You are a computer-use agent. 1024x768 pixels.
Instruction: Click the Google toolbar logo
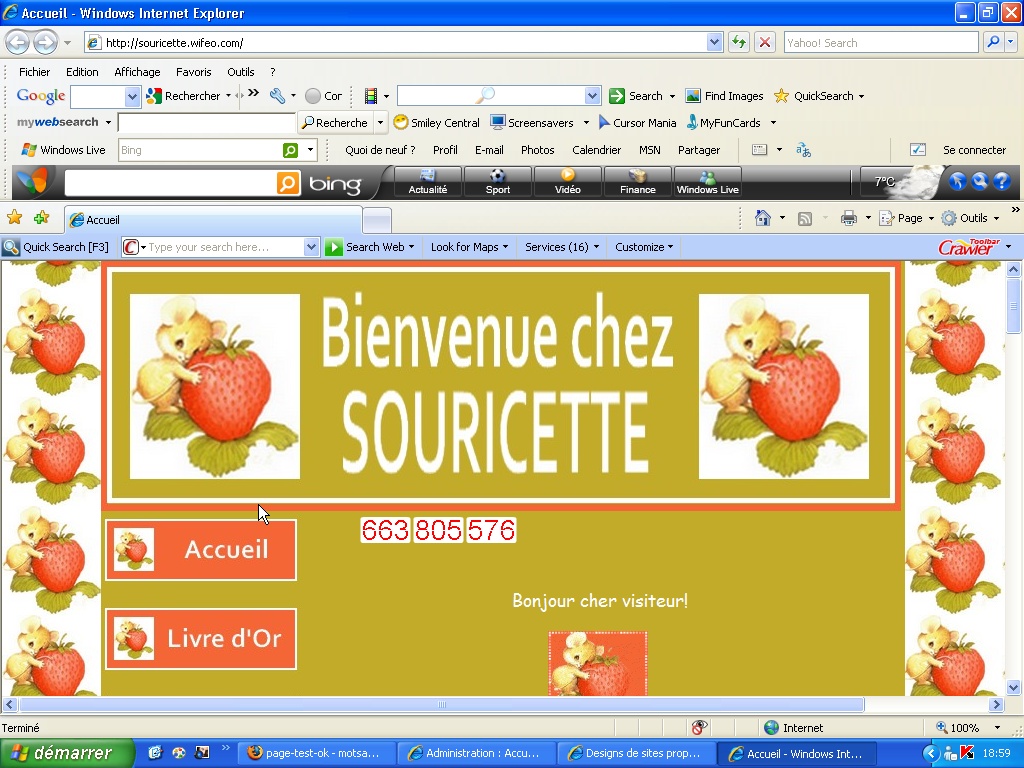pos(40,96)
